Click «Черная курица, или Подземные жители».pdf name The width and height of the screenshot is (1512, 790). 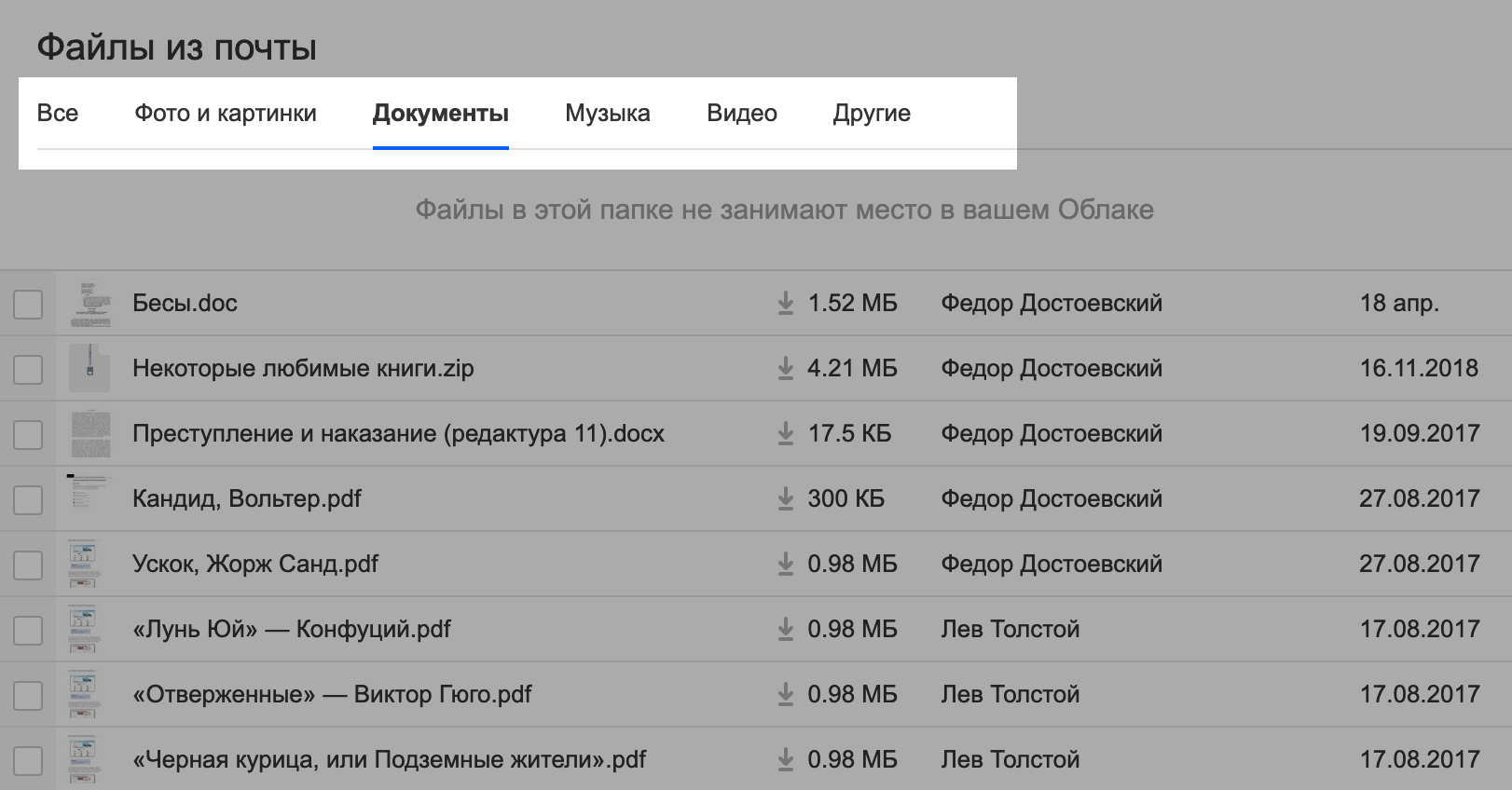pos(390,759)
